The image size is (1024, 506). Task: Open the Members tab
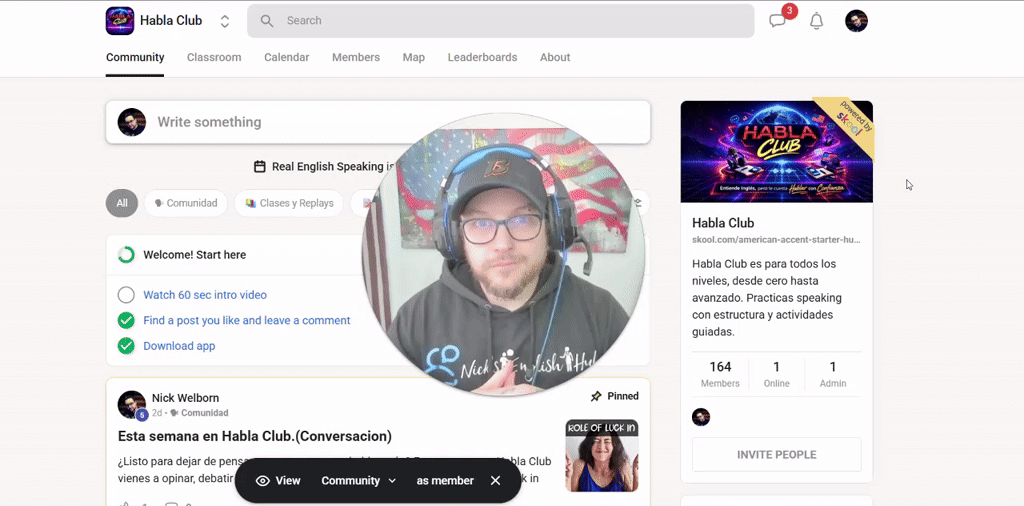pyautogui.click(x=356, y=57)
